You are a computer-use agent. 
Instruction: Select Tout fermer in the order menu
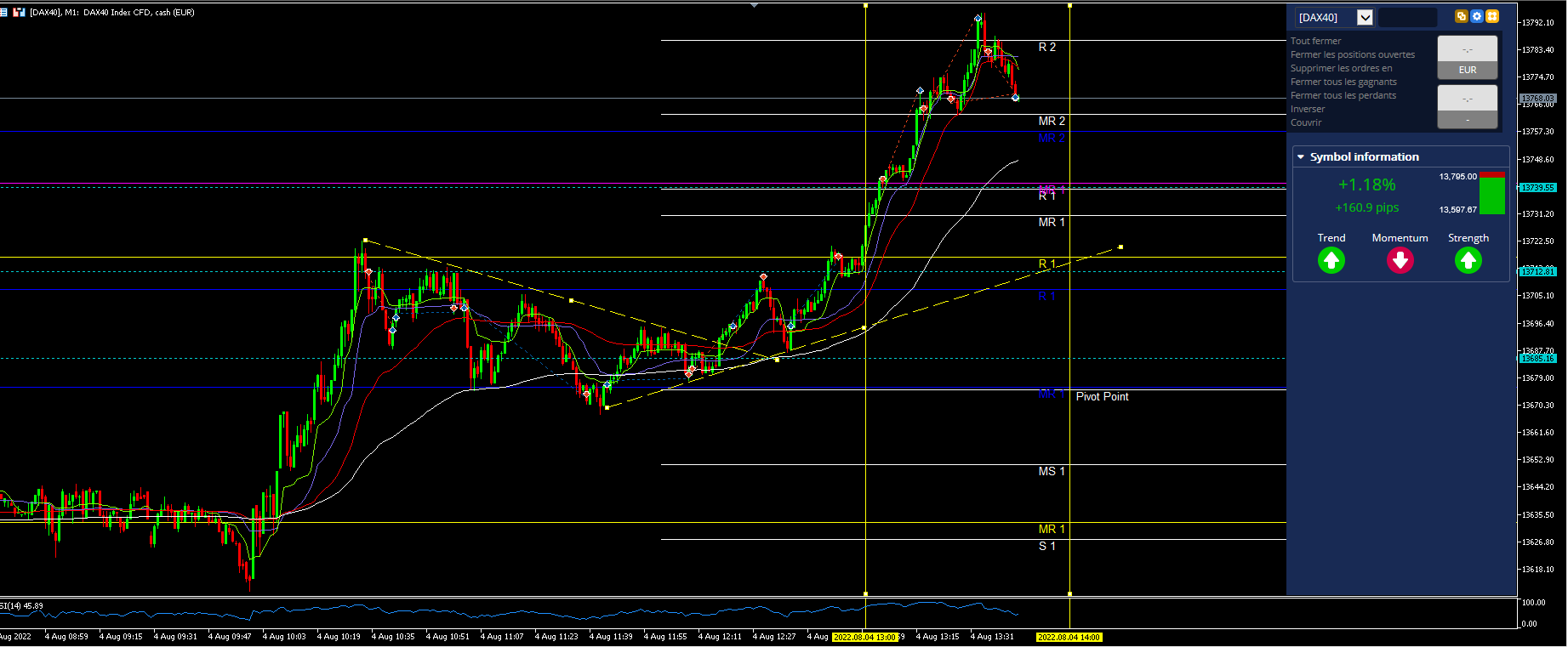point(1315,41)
